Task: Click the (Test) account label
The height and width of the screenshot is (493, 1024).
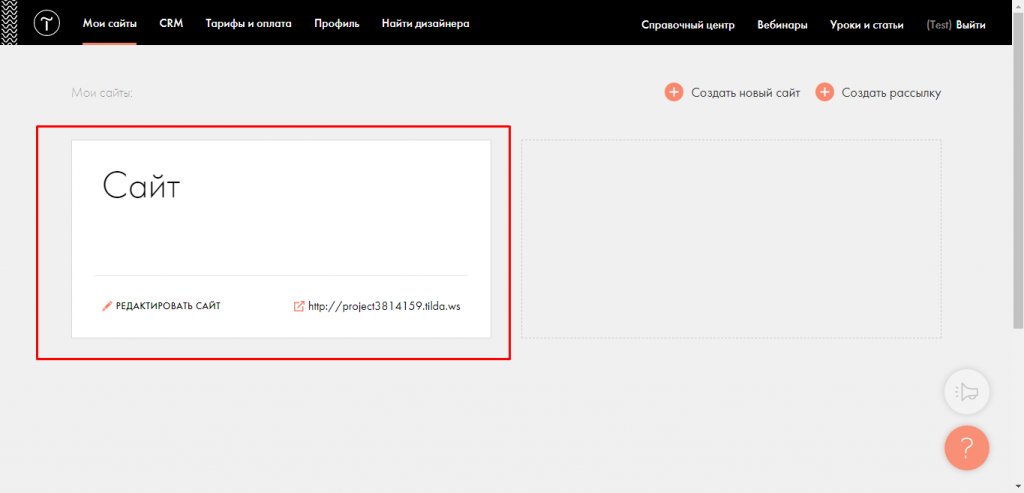Action: tap(939, 25)
